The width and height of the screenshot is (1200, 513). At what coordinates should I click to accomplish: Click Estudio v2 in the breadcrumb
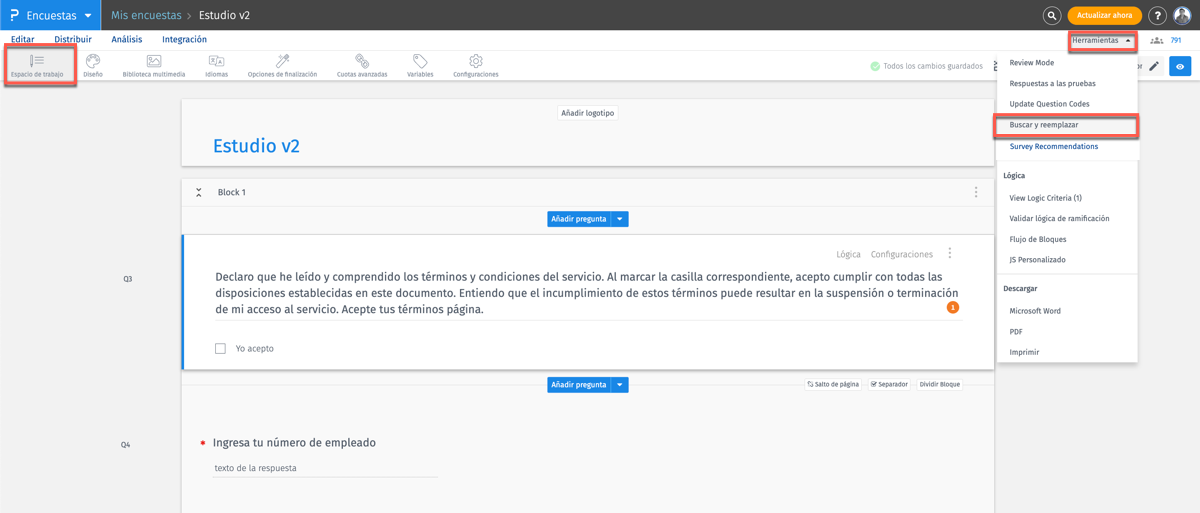(225, 16)
